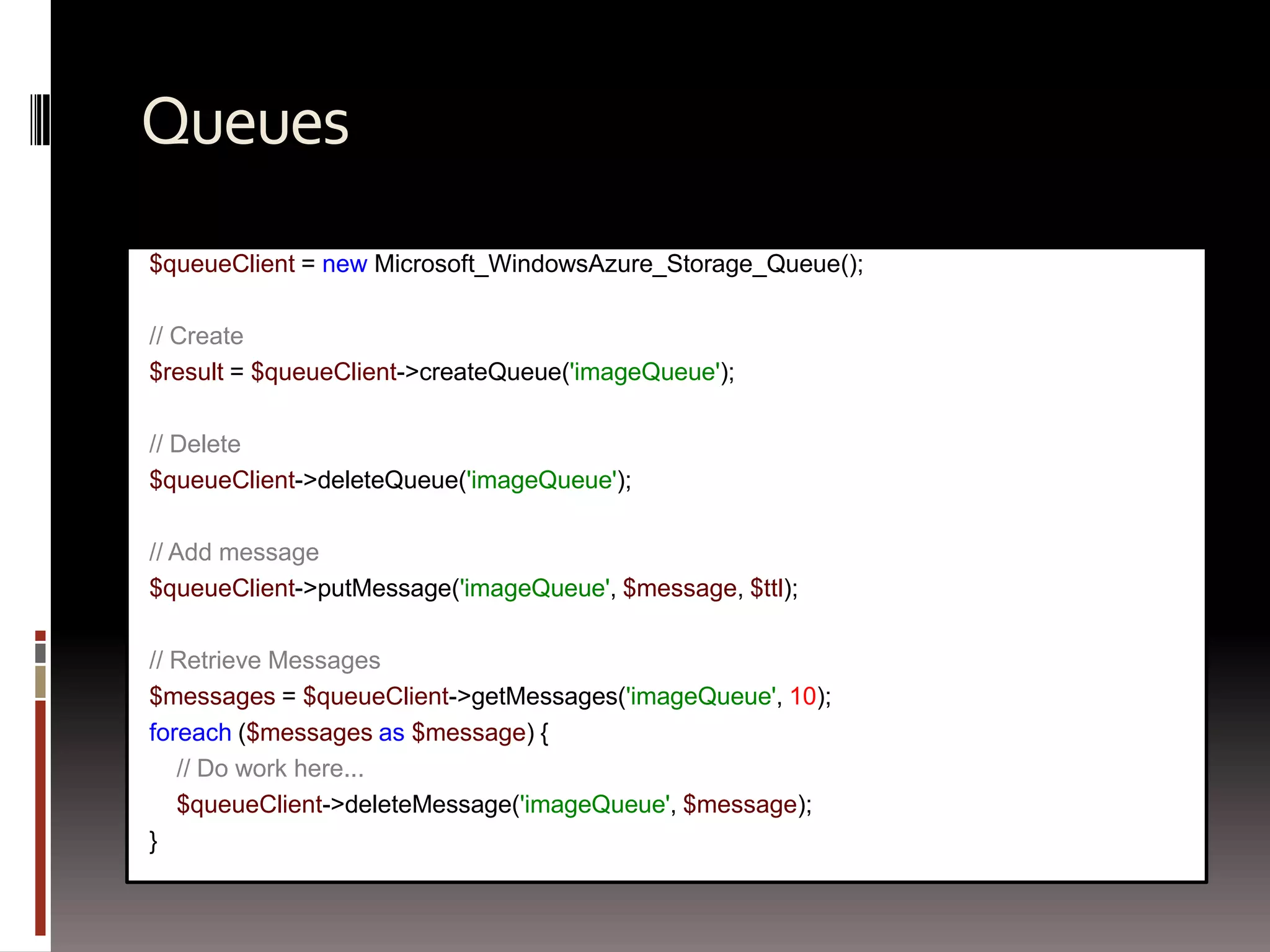The width and height of the screenshot is (1270, 952).
Task: Click the '// Do work here...' comment
Action: tap(270, 769)
